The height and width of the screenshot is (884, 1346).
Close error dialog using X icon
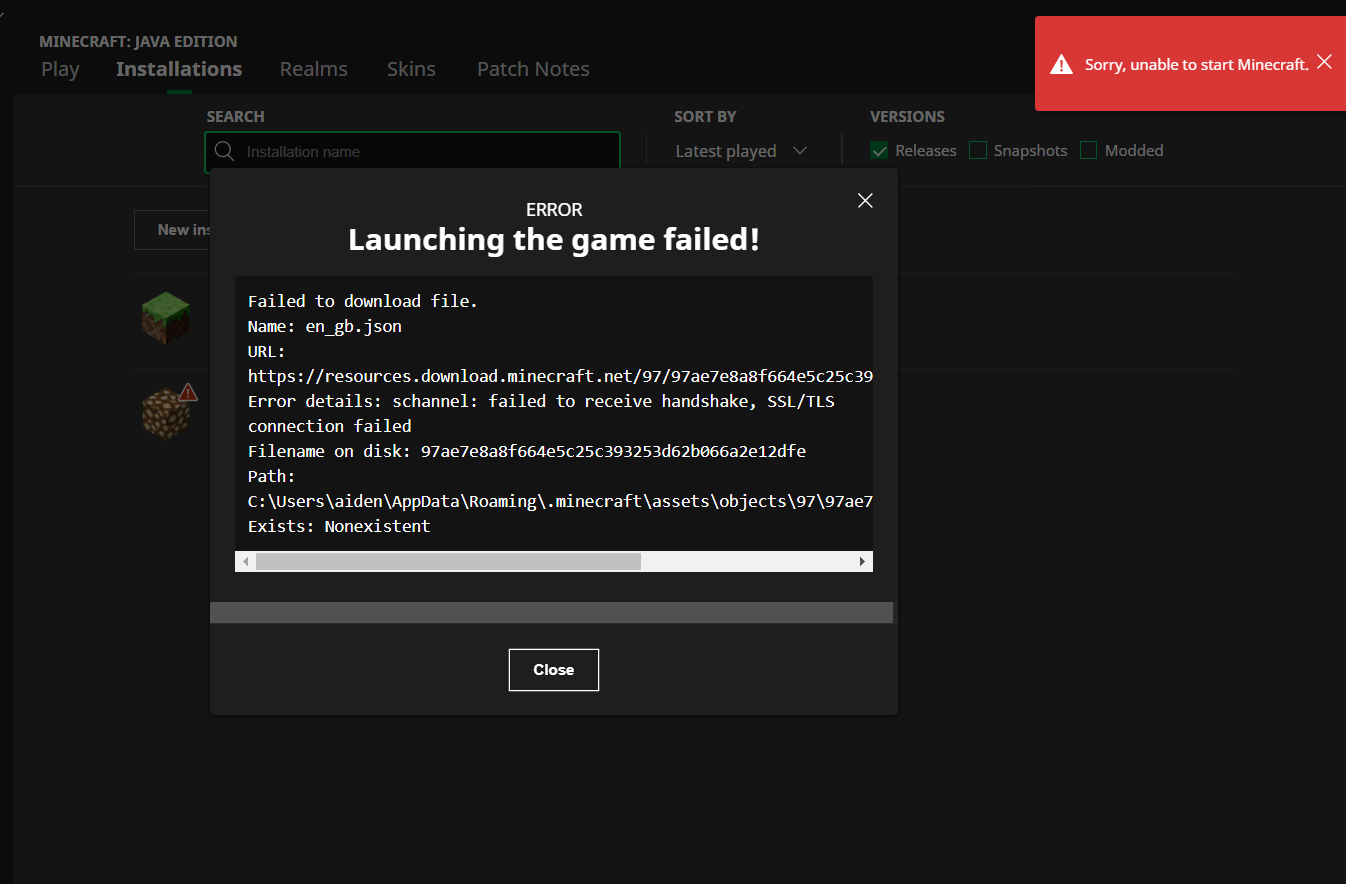click(865, 201)
